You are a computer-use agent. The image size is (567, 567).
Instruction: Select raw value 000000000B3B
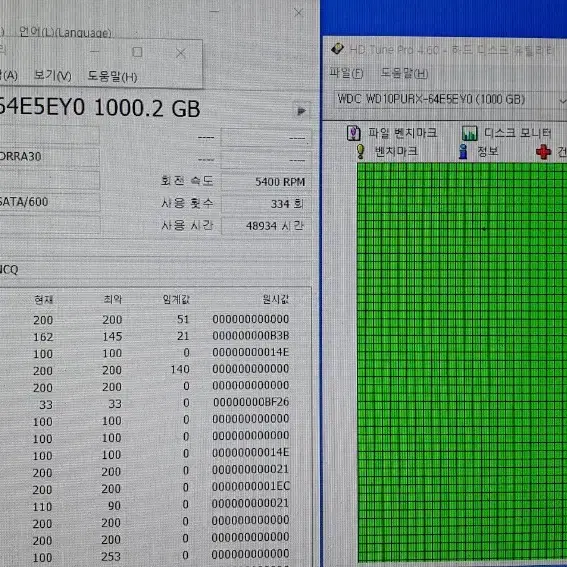click(251, 336)
